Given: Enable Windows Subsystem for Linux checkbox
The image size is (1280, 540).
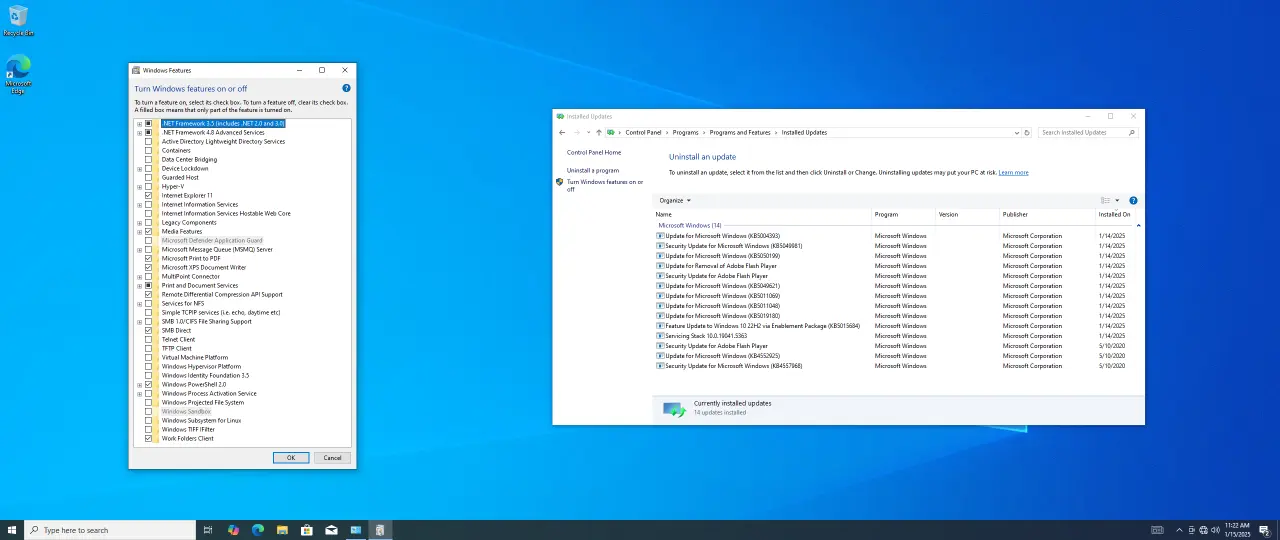Looking at the screenshot, I should pos(148,420).
